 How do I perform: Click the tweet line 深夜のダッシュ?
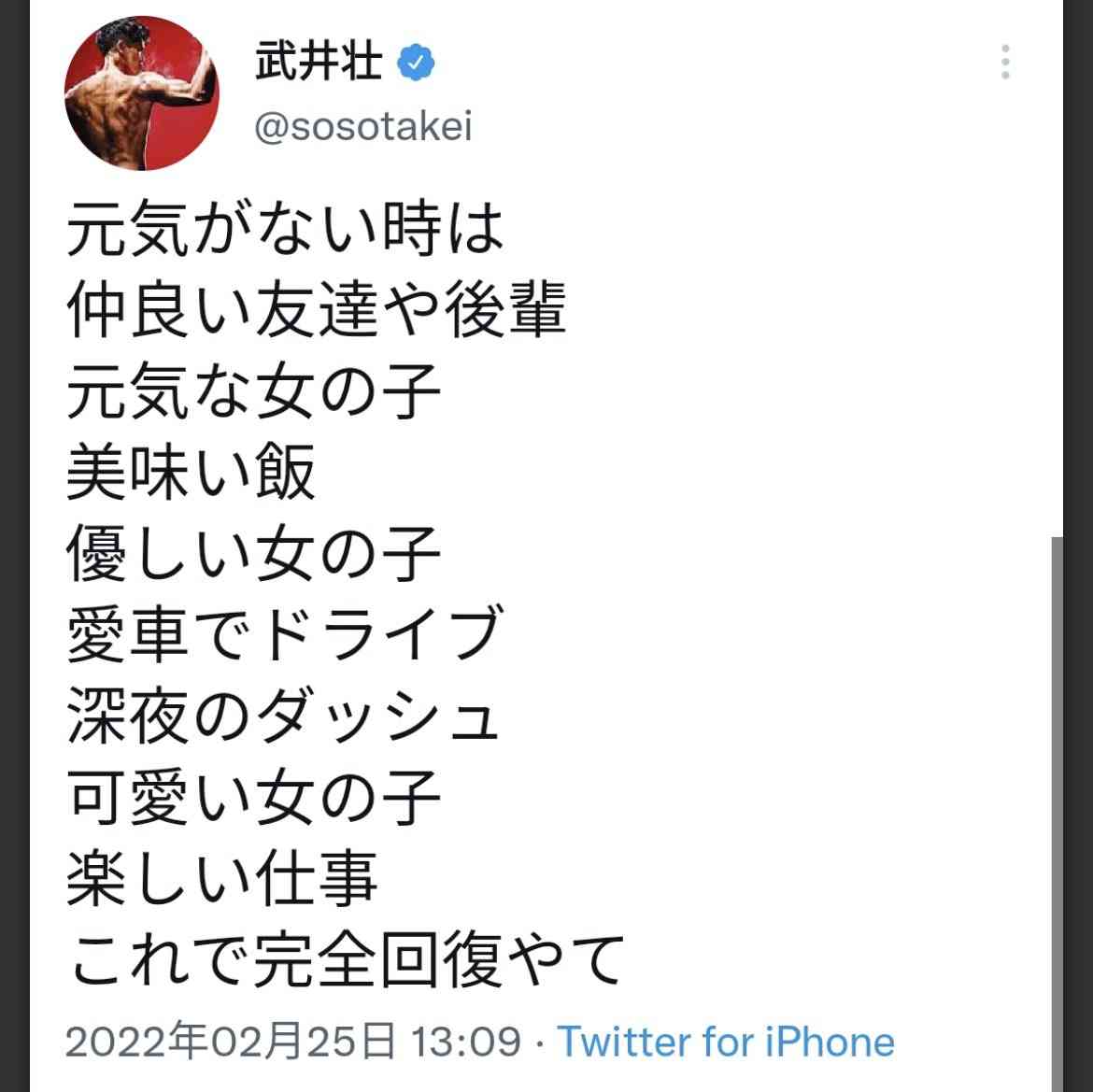[x=283, y=715]
